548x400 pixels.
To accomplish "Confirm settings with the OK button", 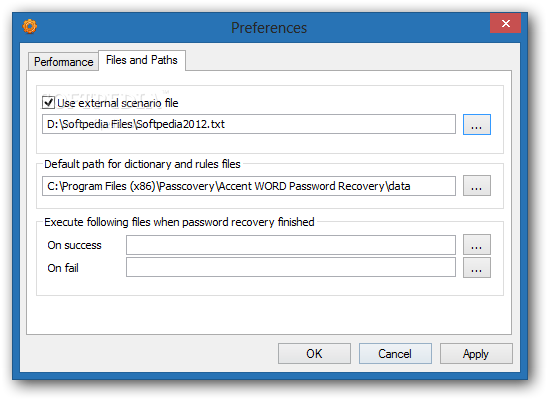I will [x=314, y=354].
